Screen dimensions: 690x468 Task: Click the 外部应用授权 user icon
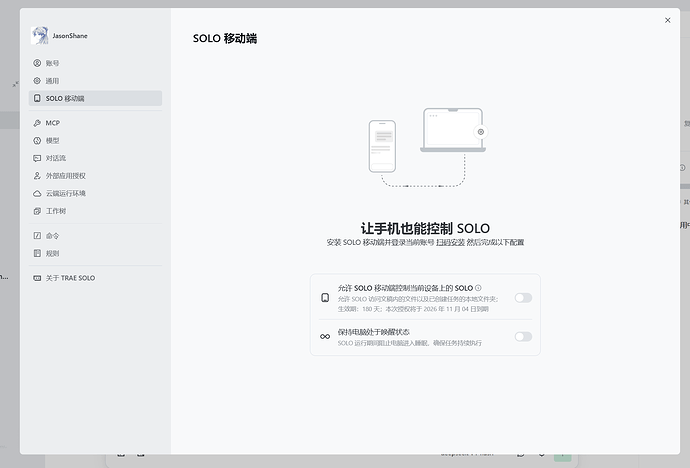[37, 176]
